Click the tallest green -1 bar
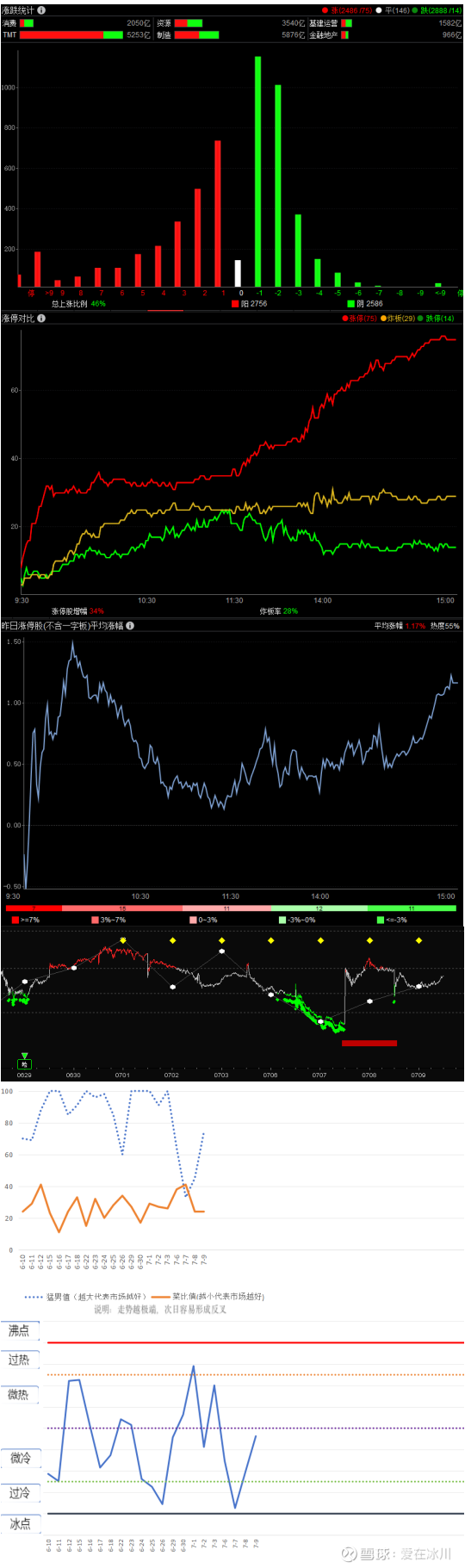Viewport: 465px width, 1568px height. pyautogui.click(x=258, y=171)
